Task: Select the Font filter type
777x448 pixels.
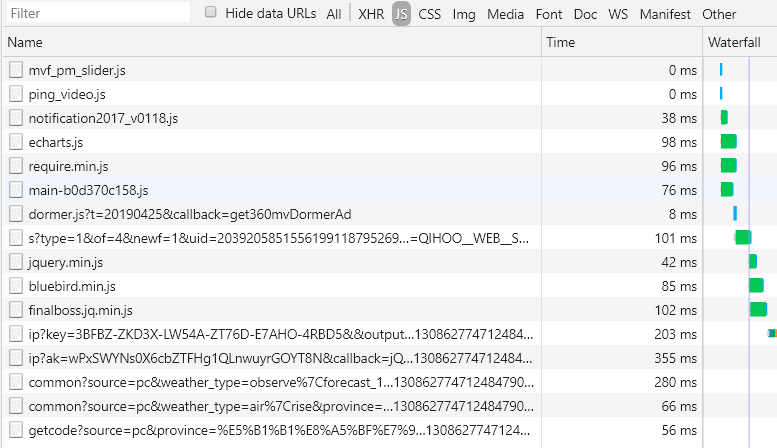Action: point(549,14)
